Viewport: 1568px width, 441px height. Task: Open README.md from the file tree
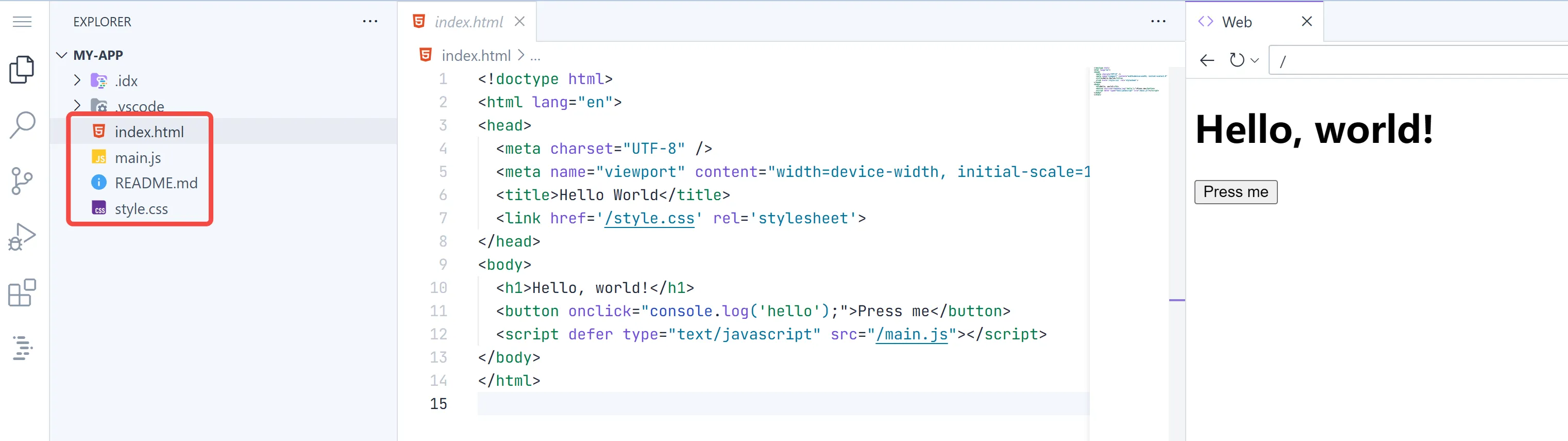156,183
